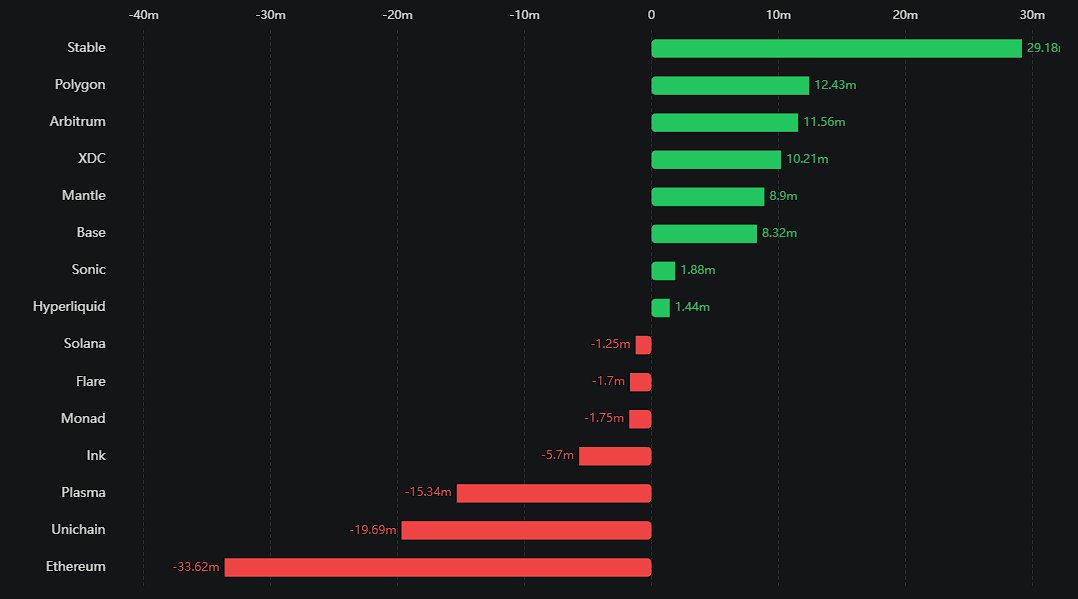The width and height of the screenshot is (1078, 599).
Task: Click the 12.43m value label
Action: [835, 86]
